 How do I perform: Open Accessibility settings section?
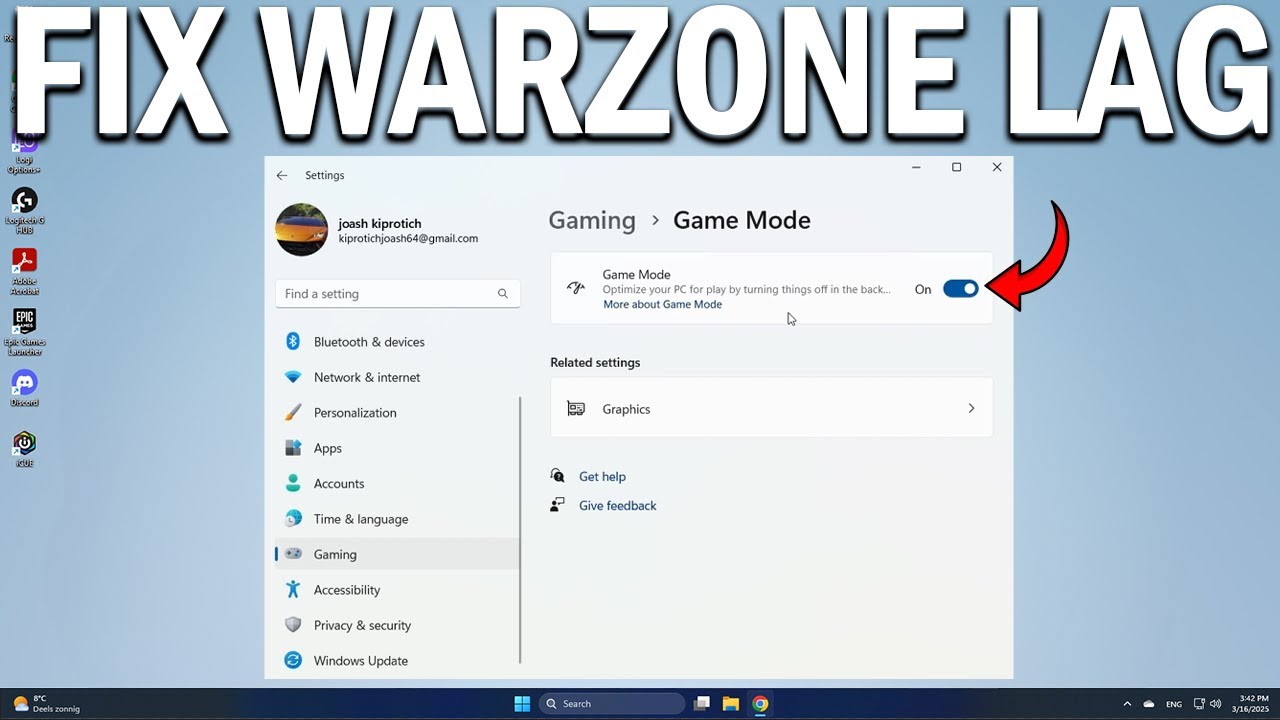397,590
